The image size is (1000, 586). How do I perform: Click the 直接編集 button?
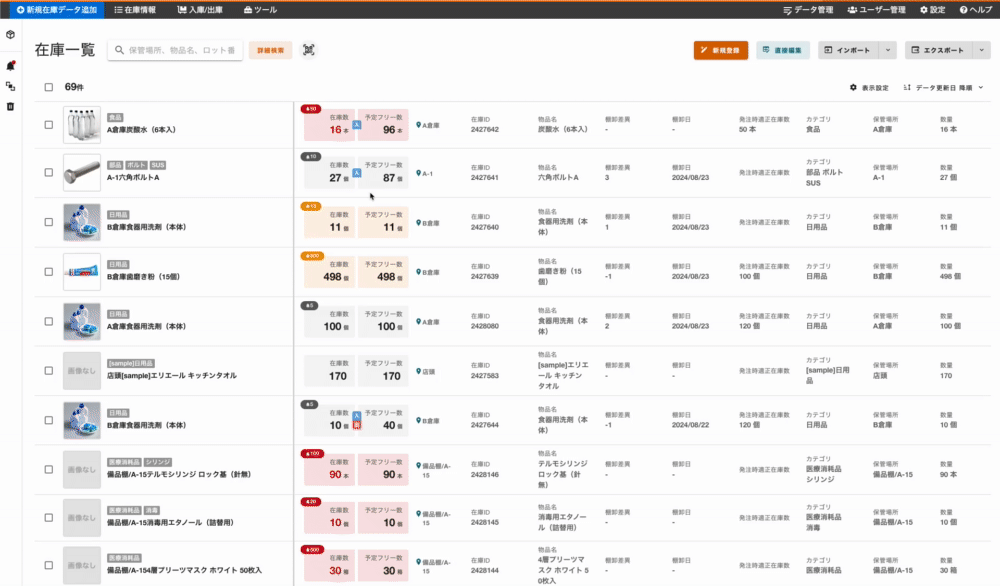pos(783,50)
